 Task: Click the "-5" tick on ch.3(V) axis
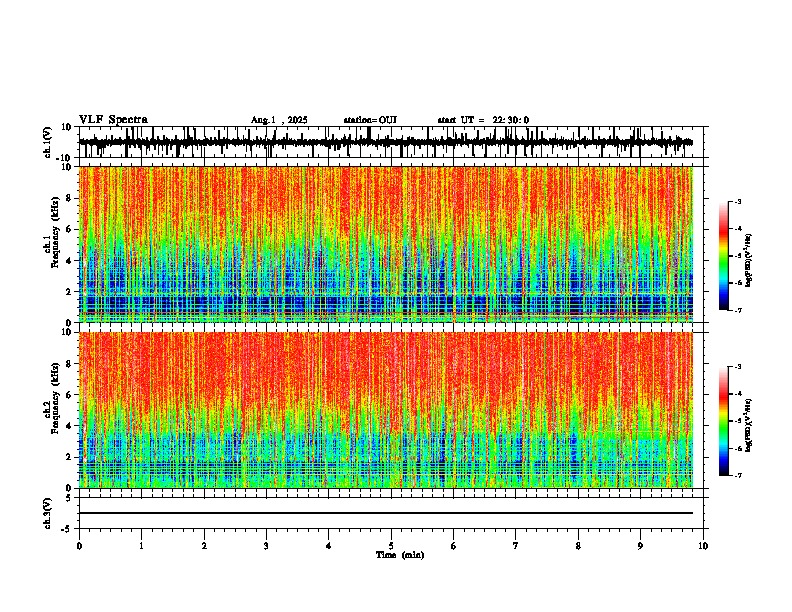pos(67,529)
